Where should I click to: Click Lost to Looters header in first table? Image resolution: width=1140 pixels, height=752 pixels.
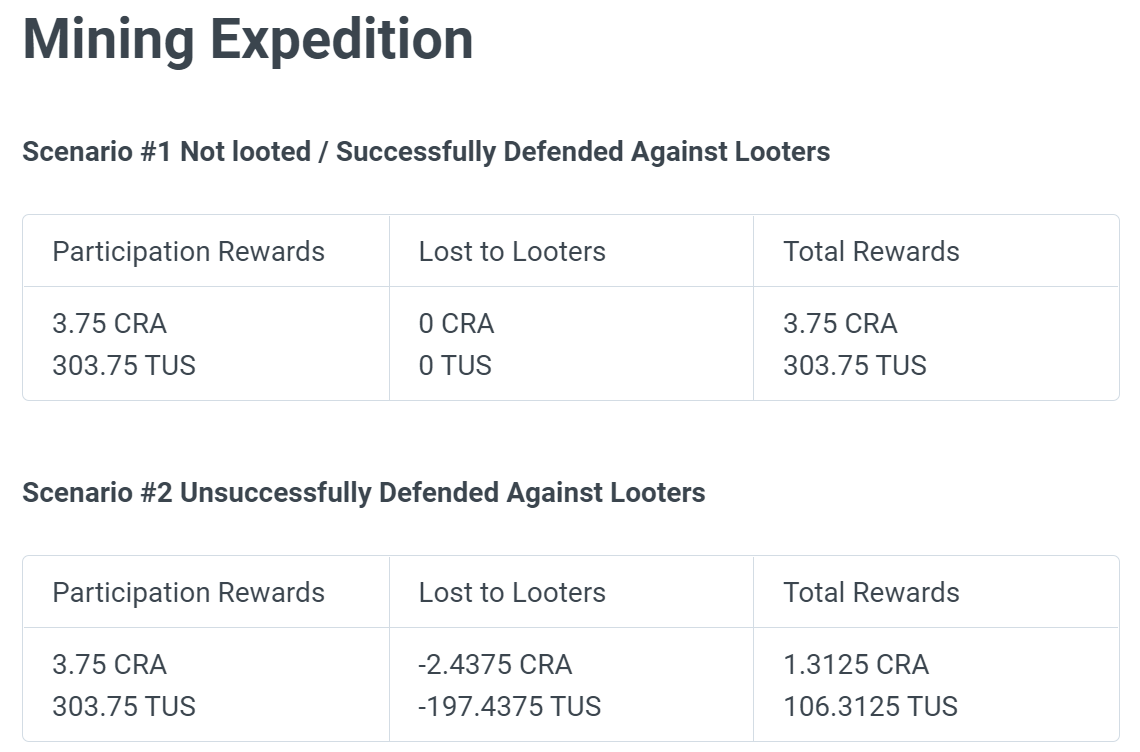512,252
